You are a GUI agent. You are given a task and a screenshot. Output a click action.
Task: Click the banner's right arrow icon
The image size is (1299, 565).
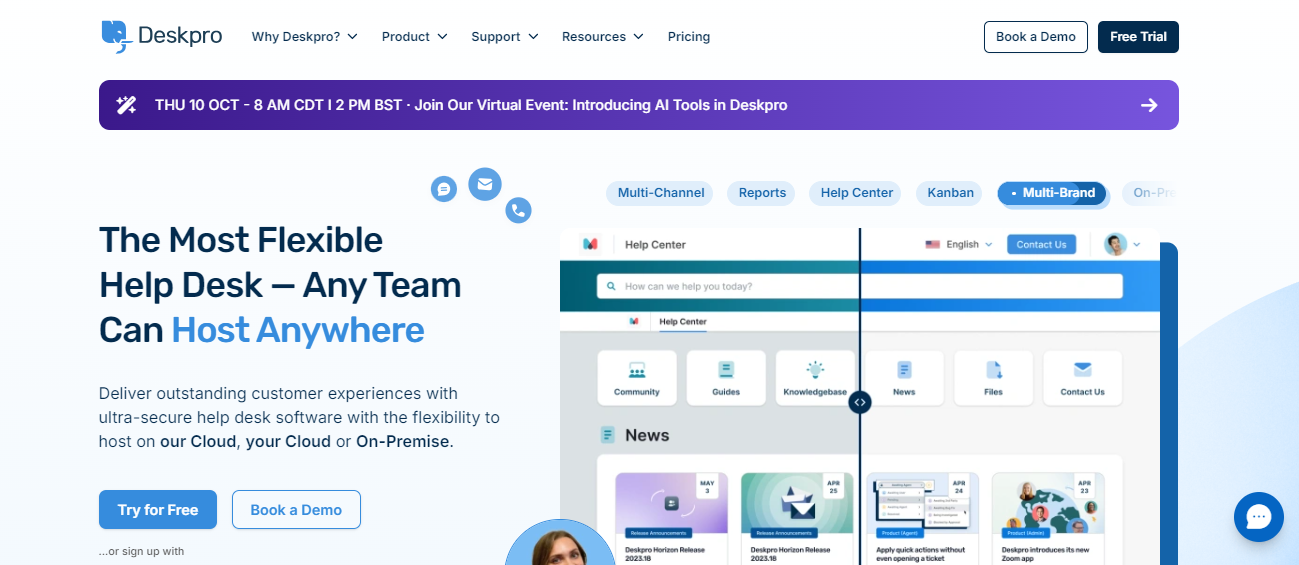coord(1149,105)
